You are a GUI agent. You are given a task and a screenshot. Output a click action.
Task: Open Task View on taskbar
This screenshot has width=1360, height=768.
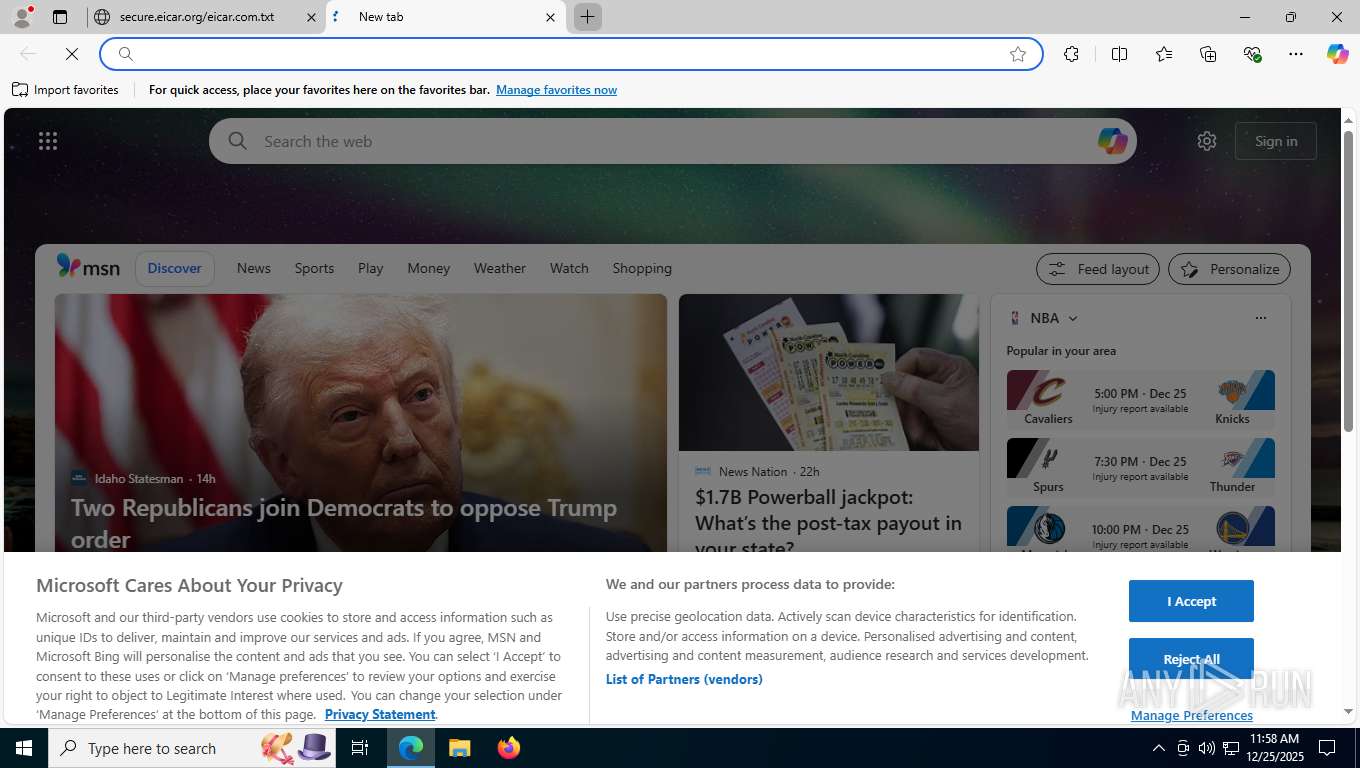coord(360,748)
